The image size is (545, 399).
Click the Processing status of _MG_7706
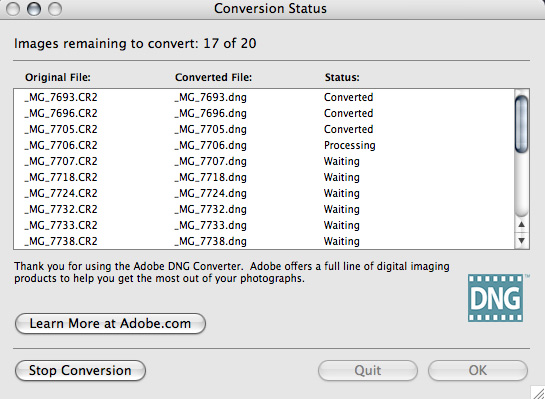[x=350, y=145]
